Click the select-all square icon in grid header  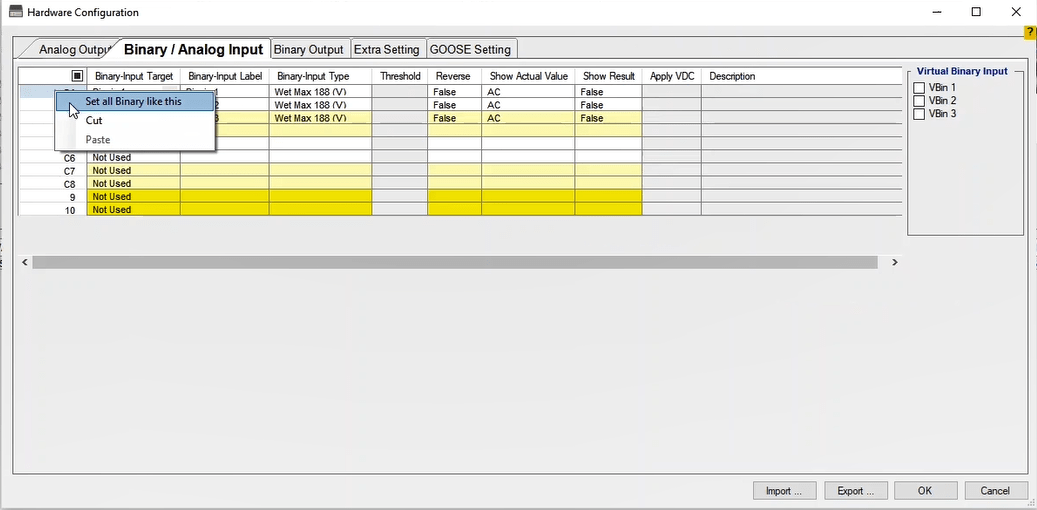[77, 76]
